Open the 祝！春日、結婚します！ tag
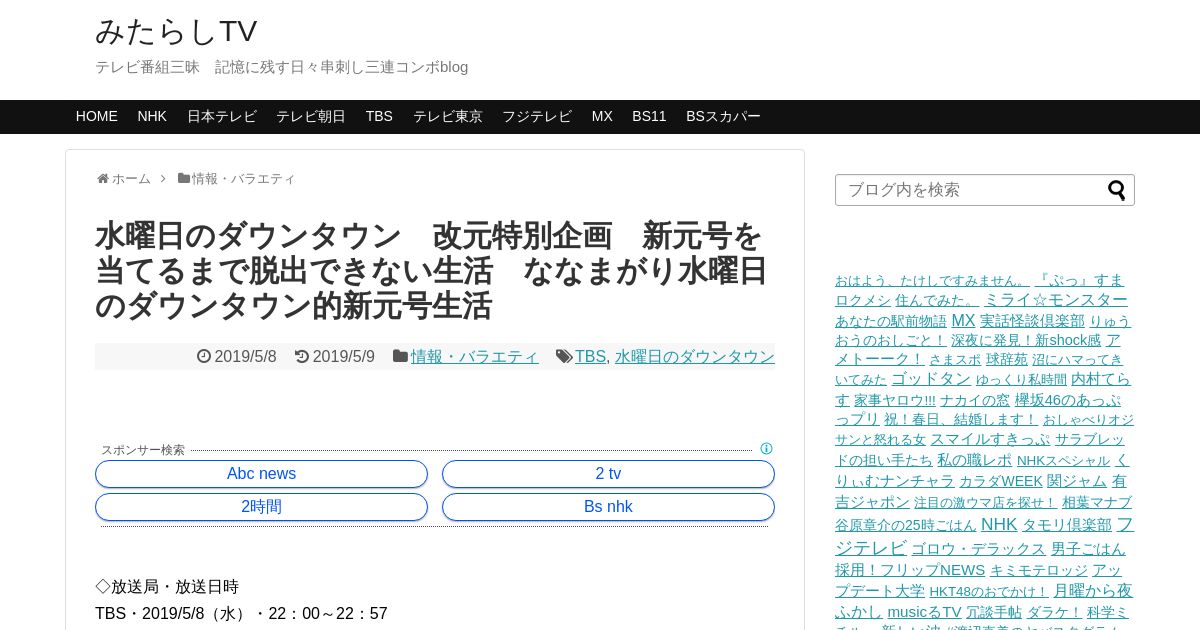This screenshot has height=630, width=1200. coord(961,419)
